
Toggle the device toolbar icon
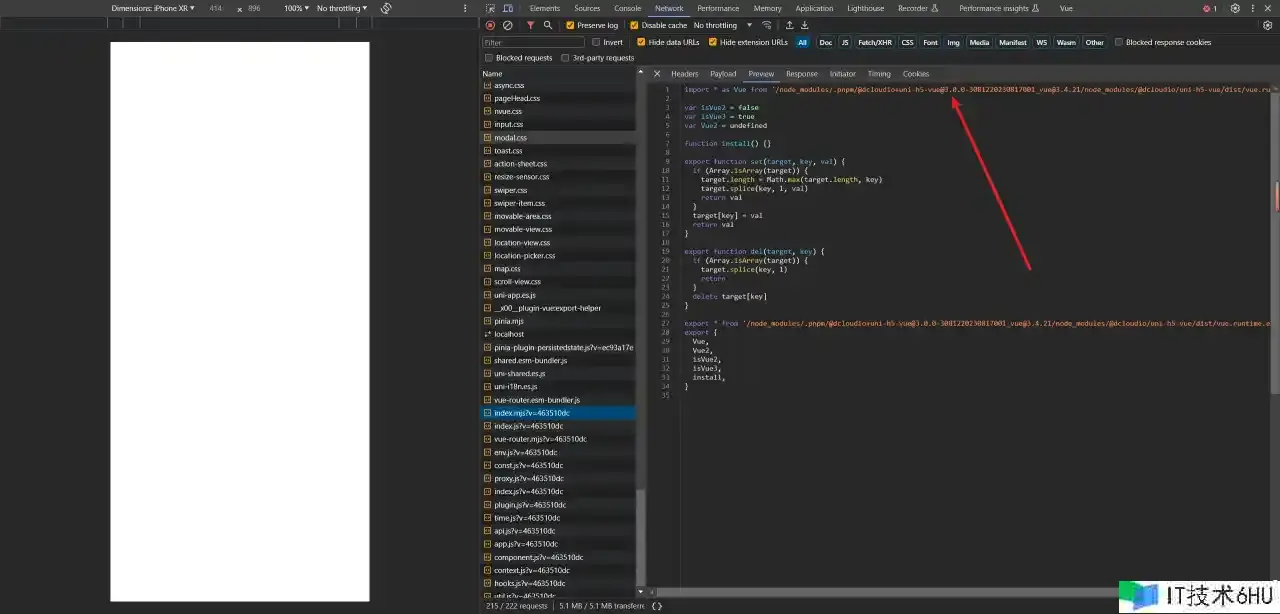508,8
